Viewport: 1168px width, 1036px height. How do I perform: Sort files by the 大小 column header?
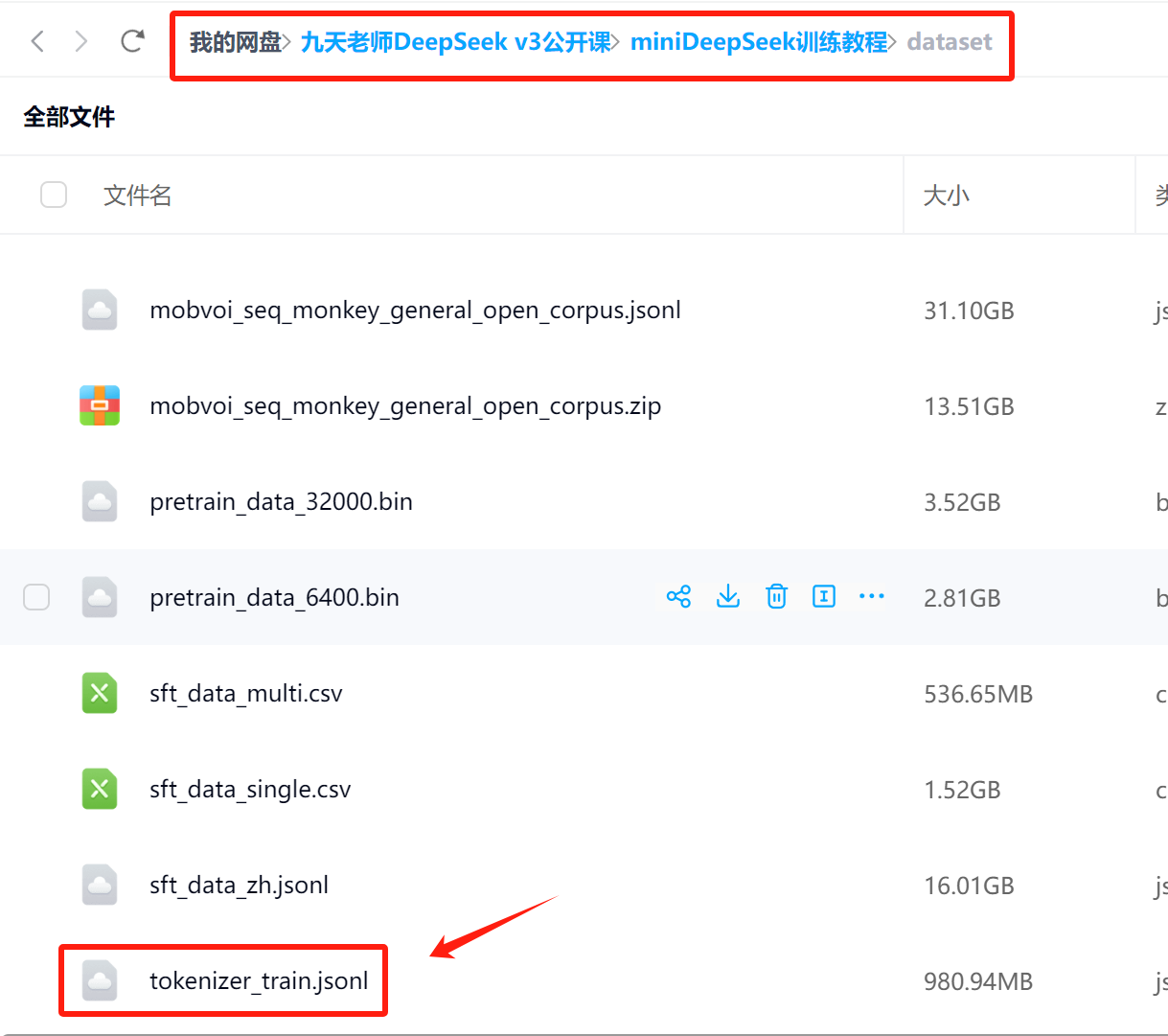point(947,195)
